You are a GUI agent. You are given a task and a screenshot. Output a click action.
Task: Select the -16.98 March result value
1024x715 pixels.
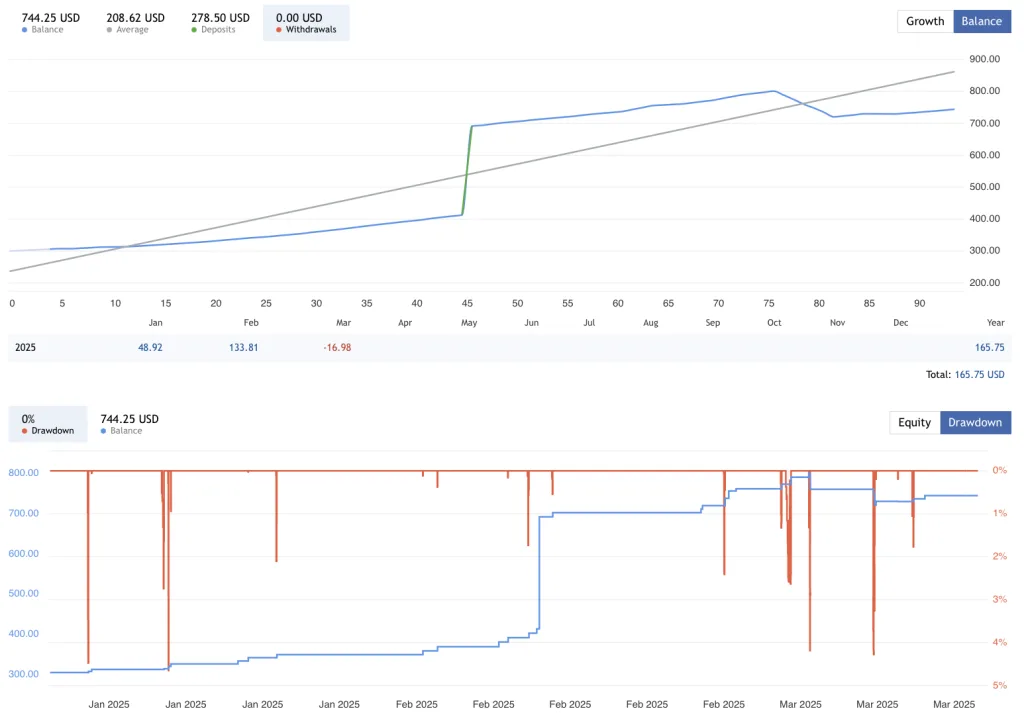[x=337, y=347]
